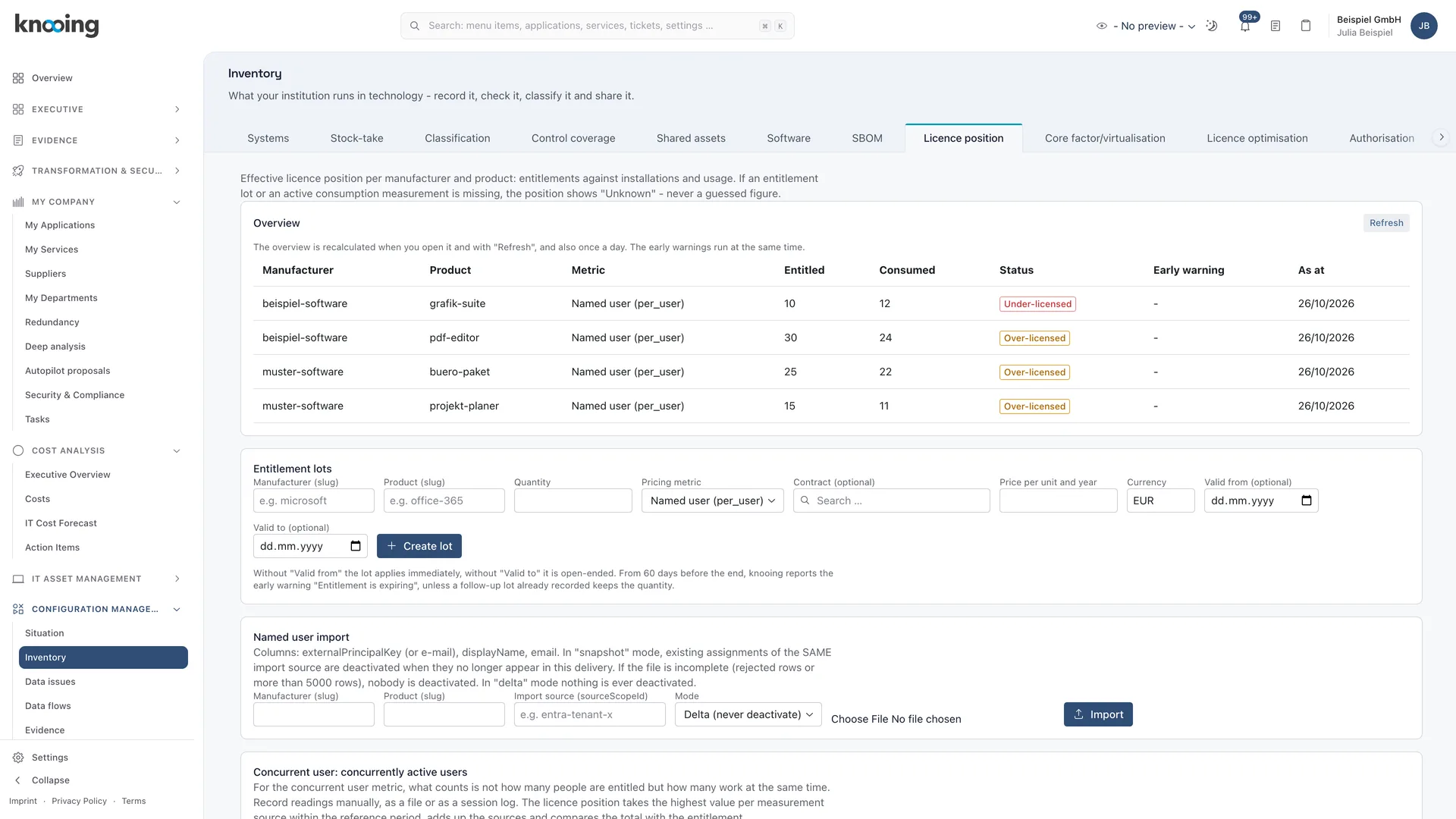Click the Executive section icon
This screenshot has height=819, width=1456.
(18, 109)
